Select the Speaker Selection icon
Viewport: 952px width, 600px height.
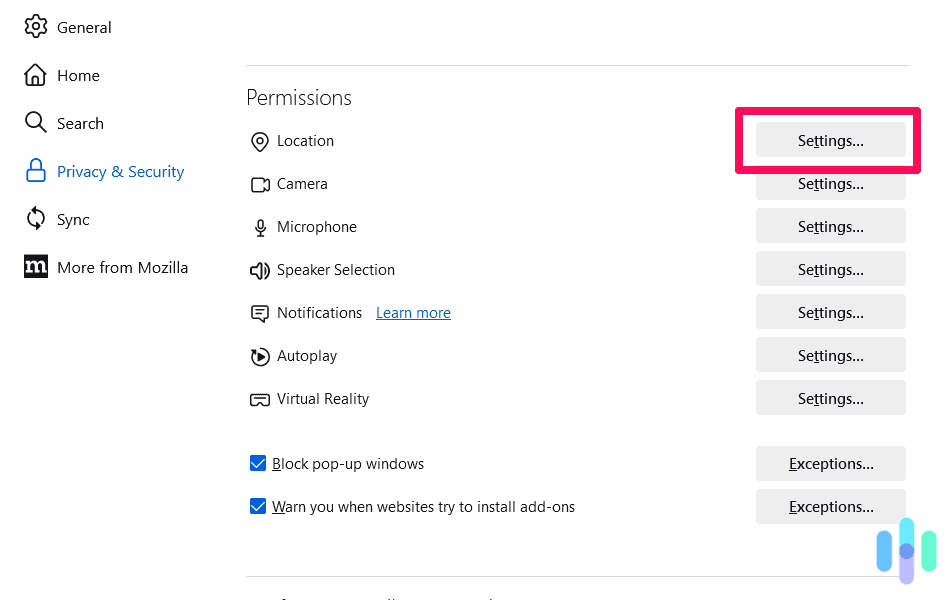coord(260,270)
